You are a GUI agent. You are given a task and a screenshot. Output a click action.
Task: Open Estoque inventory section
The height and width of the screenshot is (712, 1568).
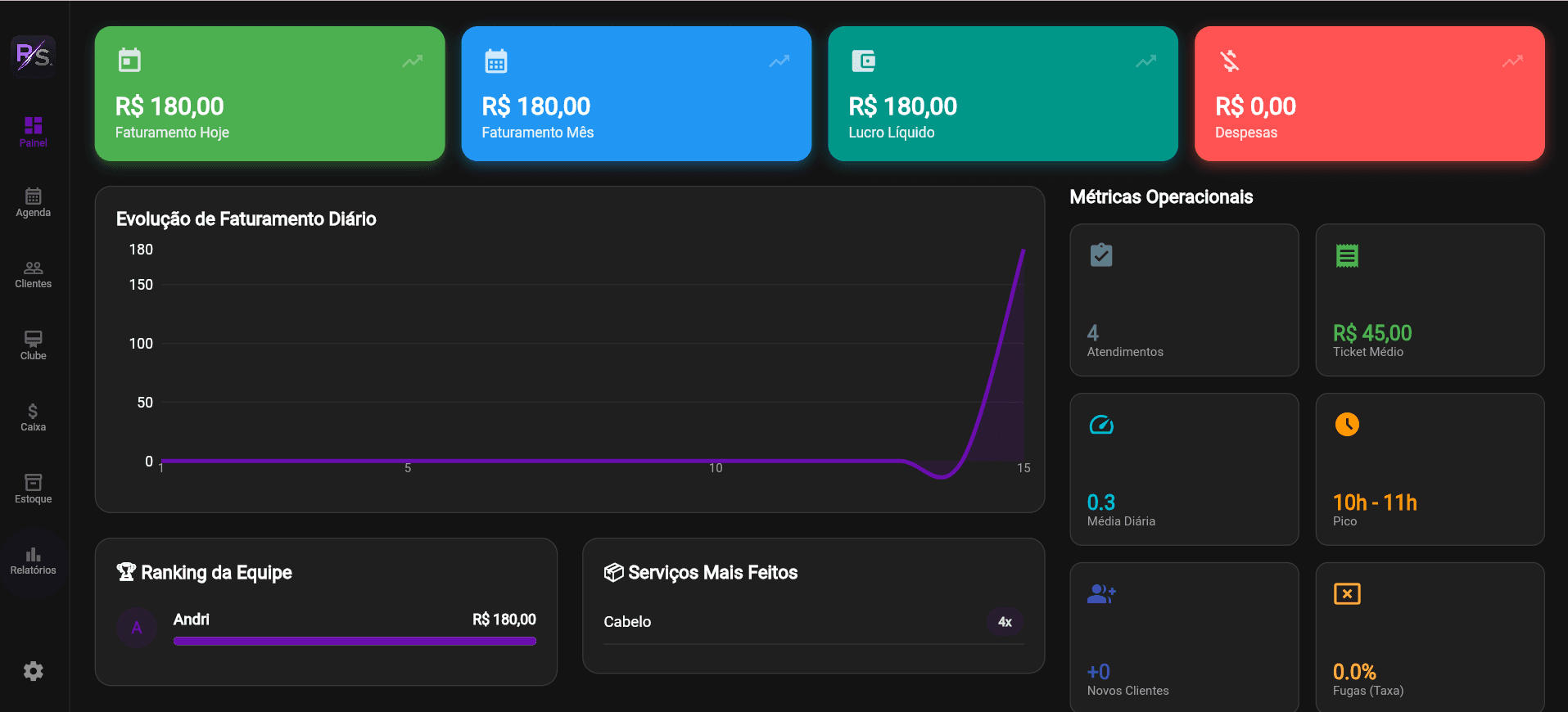click(x=33, y=489)
